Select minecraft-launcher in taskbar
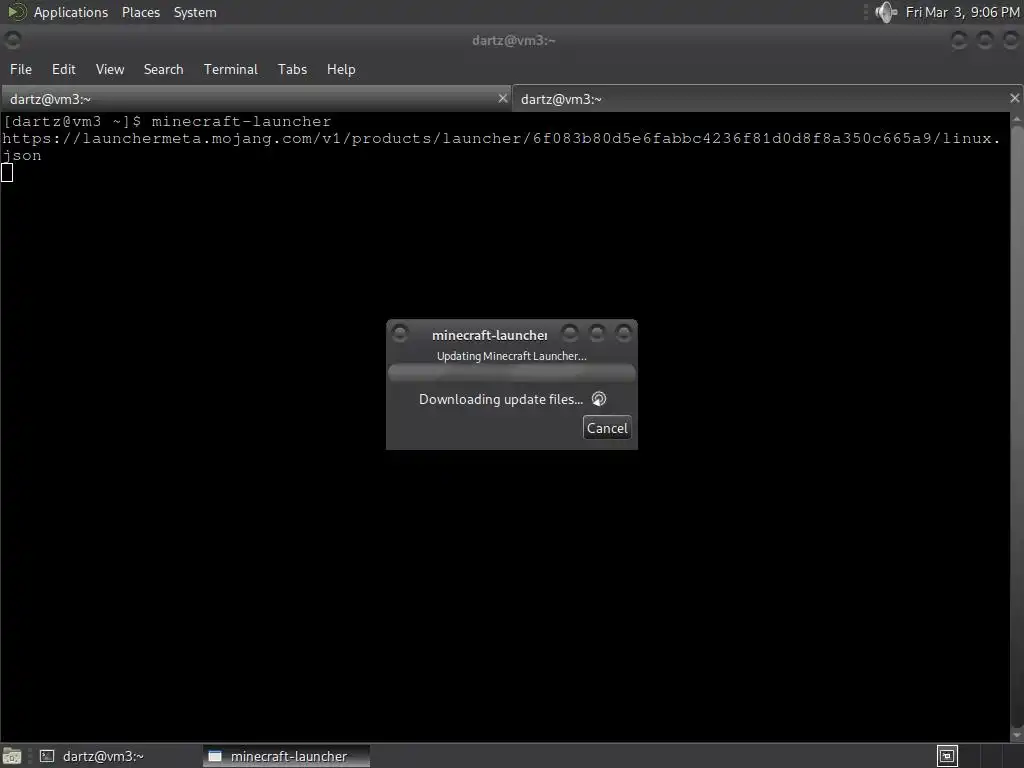Image resolution: width=1024 pixels, height=768 pixels. tap(286, 756)
